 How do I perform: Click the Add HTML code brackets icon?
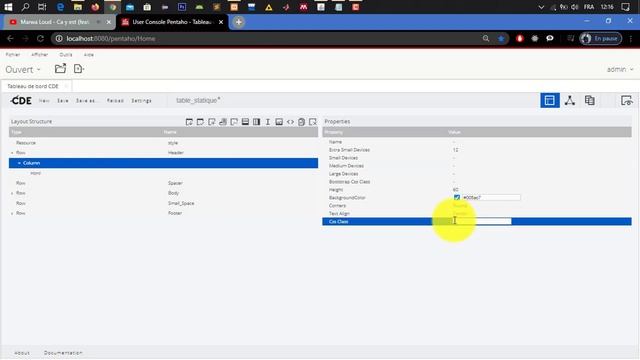(x=290, y=122)
